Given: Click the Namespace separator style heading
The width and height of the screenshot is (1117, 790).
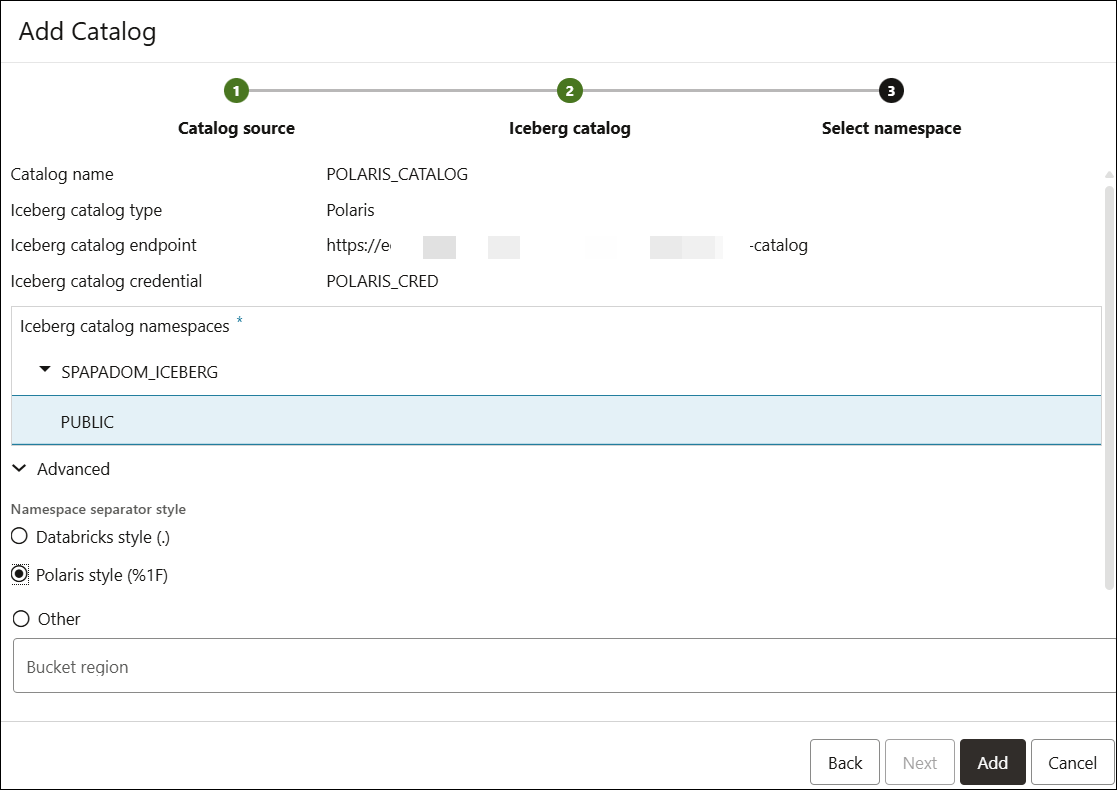Looking at the screenshot, I should tap(98, 509).
